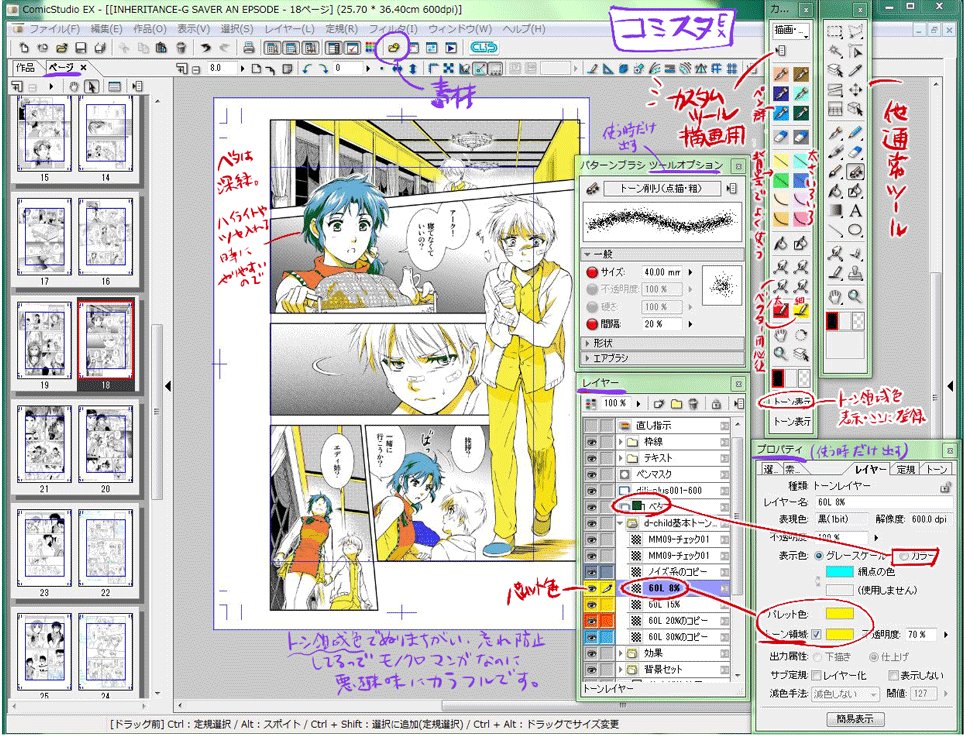Collapse the d-child基本トーン folder
This screenshot has width=964, height=736.
[x=620, y=523]
